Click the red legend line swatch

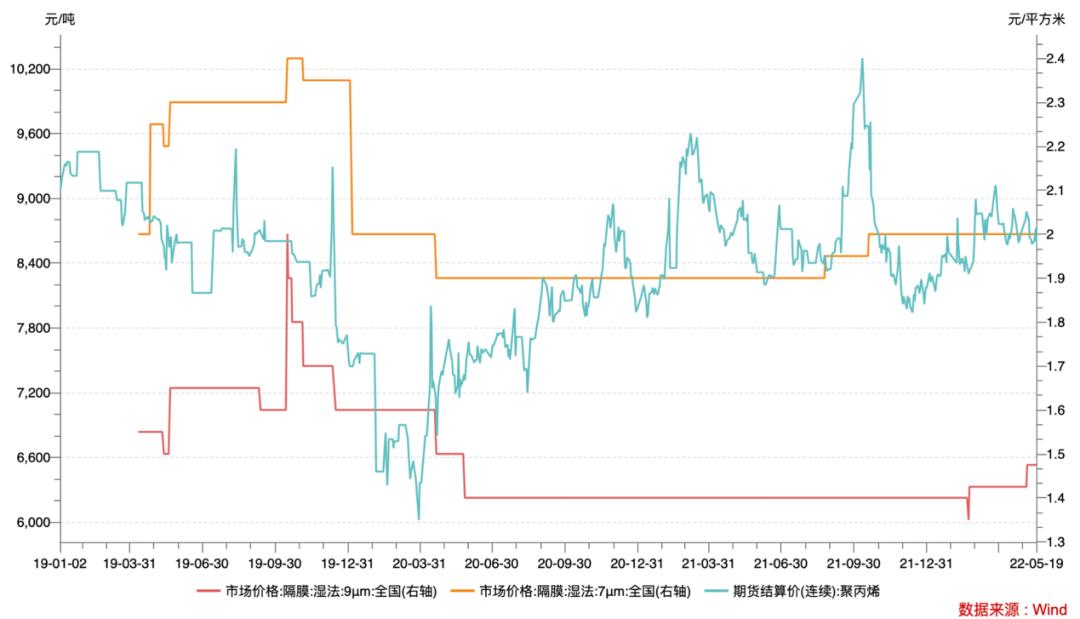tap(208, 591)
